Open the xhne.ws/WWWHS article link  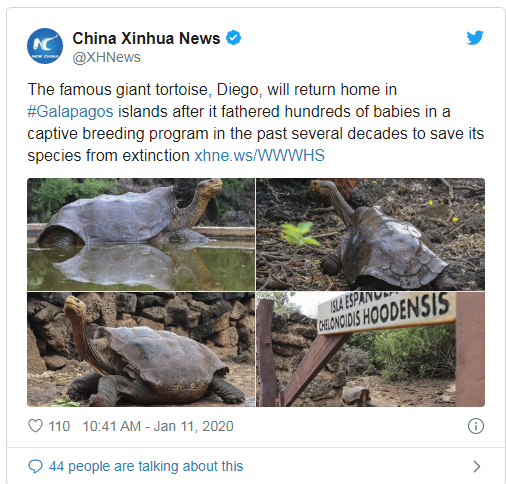point(259,155)
